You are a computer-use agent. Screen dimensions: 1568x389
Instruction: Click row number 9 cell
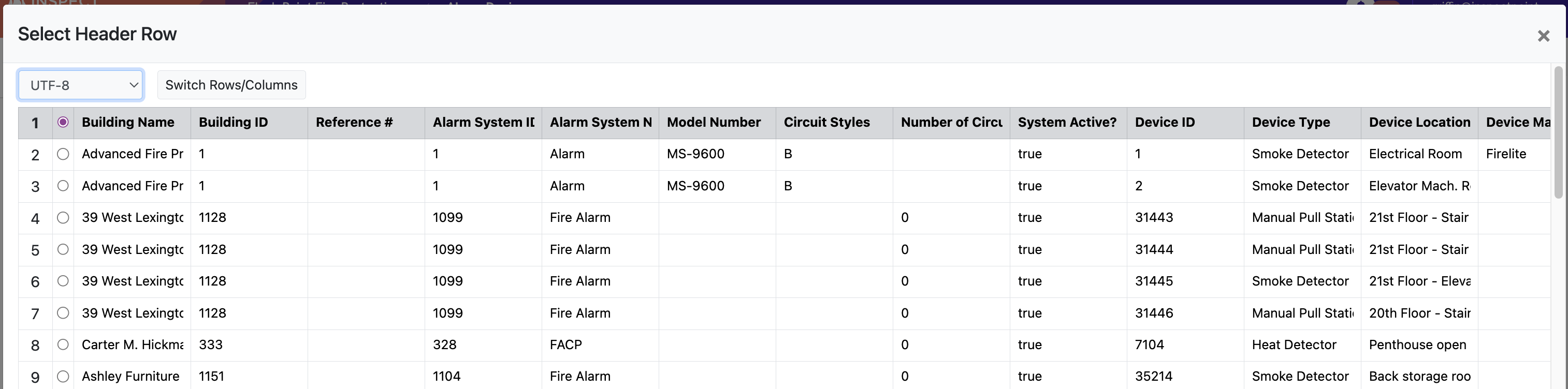(x=35, y=376)
